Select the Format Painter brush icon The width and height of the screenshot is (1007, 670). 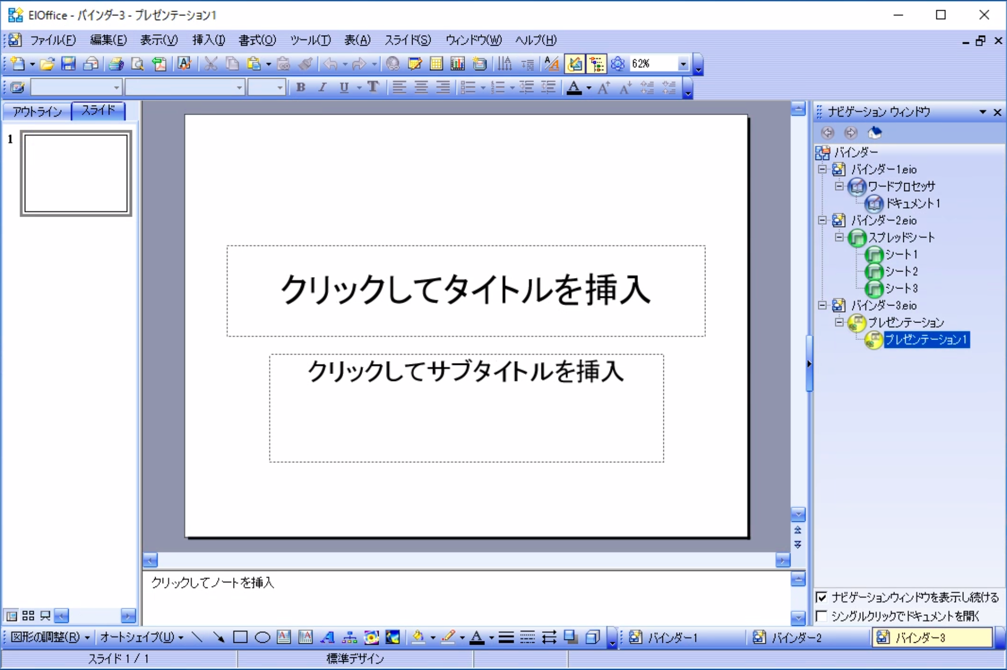306,64
